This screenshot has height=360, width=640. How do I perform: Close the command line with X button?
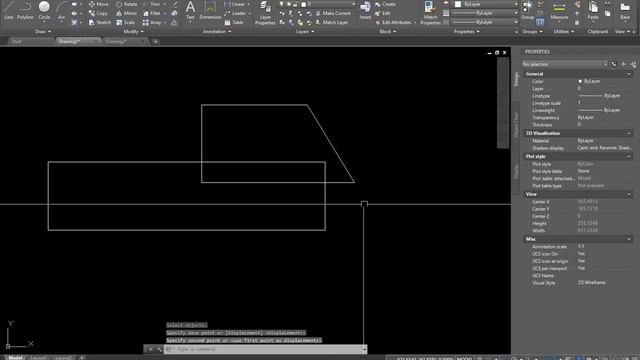(x=151, y=349)
